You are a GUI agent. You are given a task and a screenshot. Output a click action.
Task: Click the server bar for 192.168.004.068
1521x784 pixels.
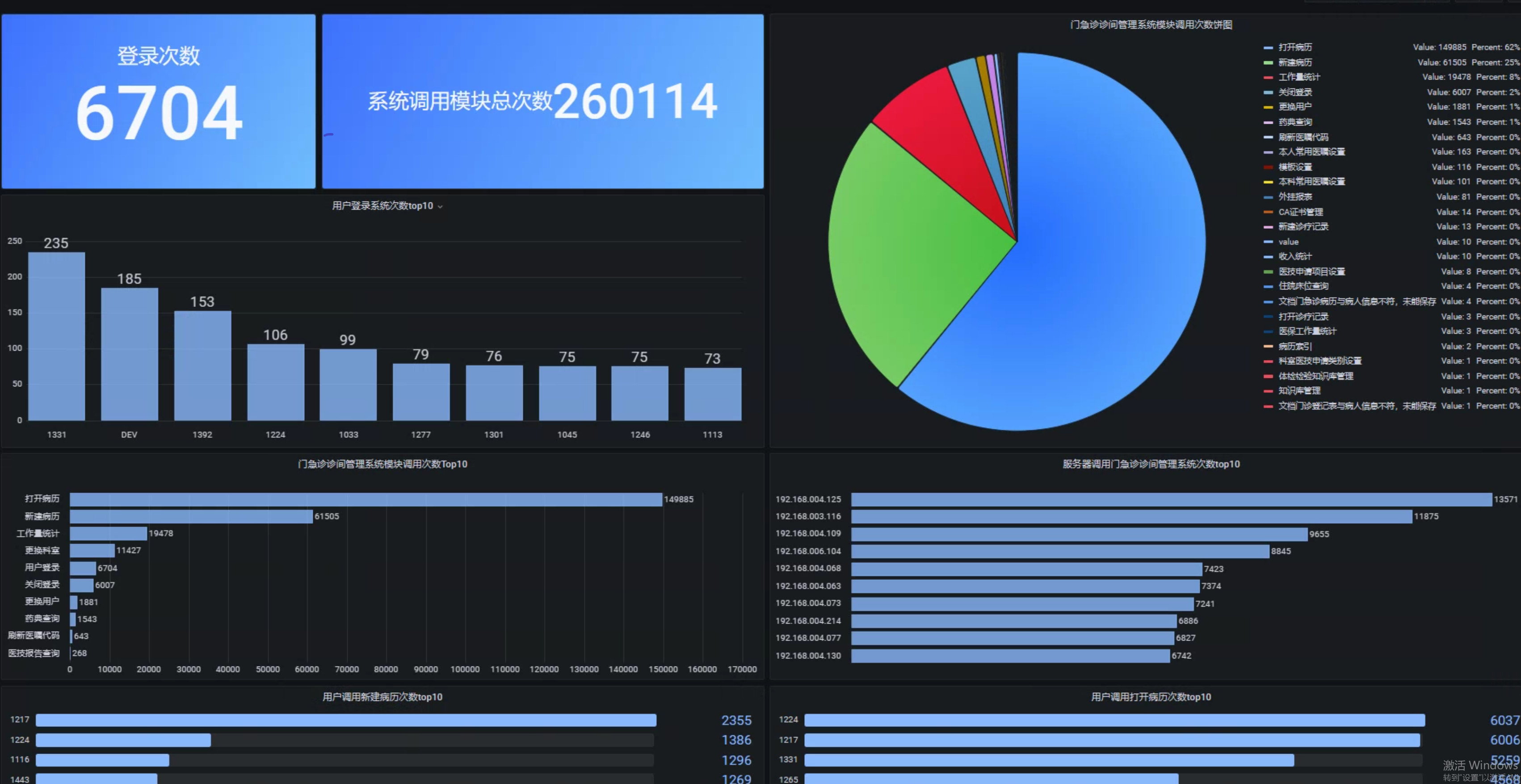coord(1027,569)
